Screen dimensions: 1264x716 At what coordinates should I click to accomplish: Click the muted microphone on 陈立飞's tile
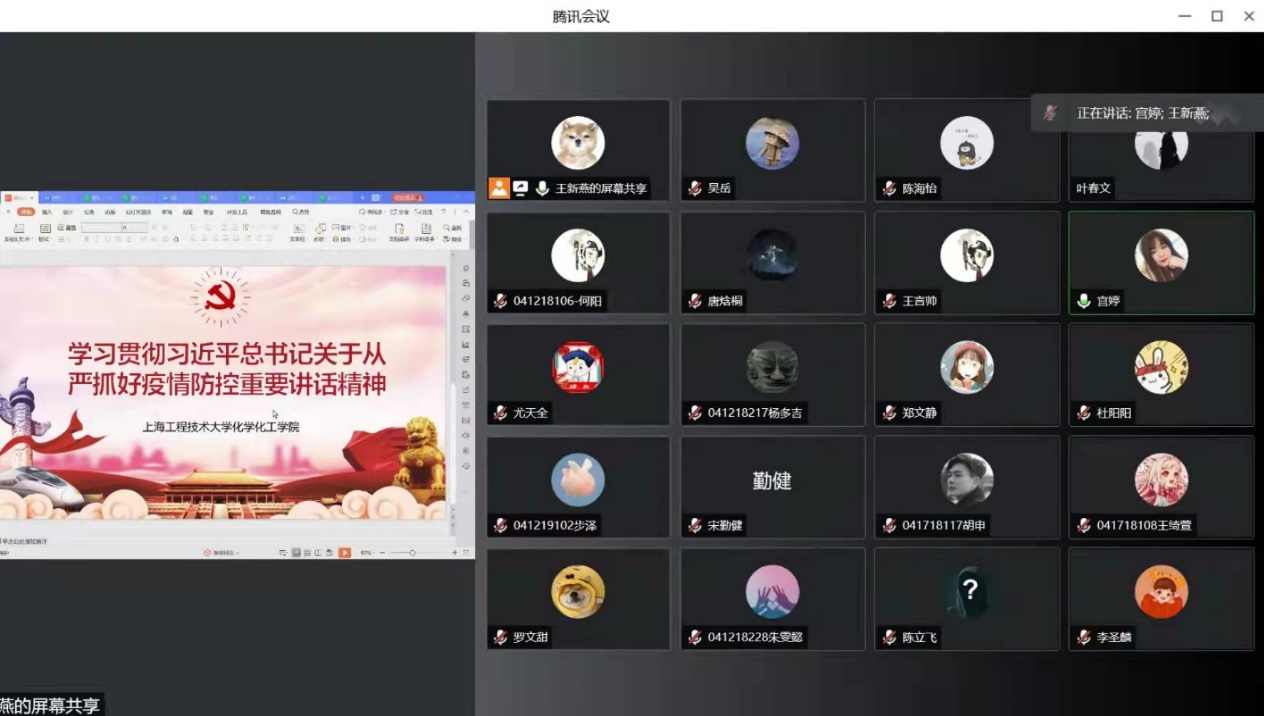(889, 637)
